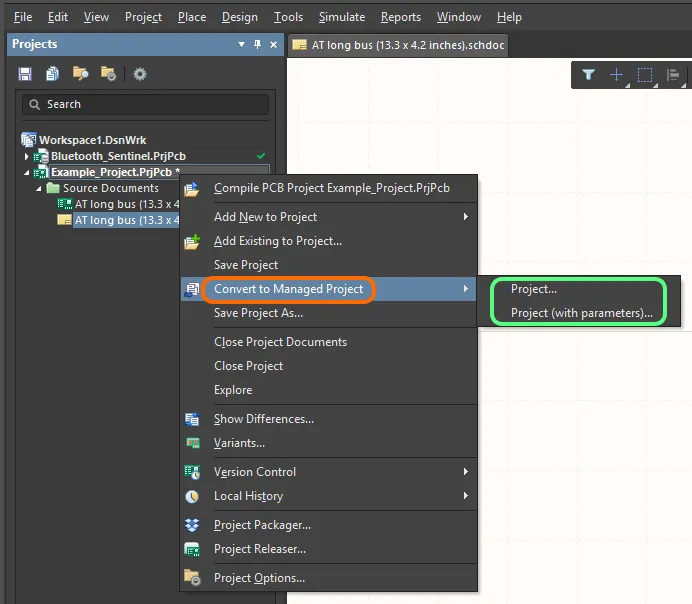Click the Project Releaser icon
This screenshot has width=692, height=604.
click(x=192, y=549)
